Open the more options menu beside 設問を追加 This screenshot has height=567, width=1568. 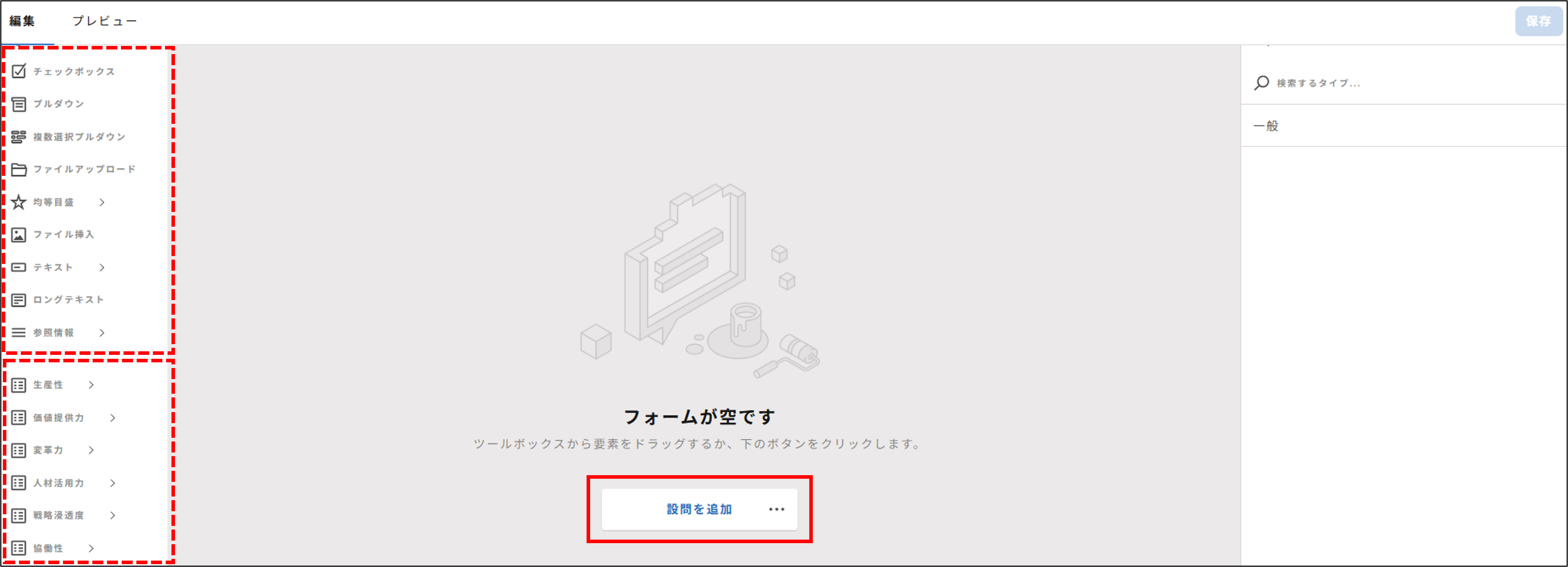(776, 509)
